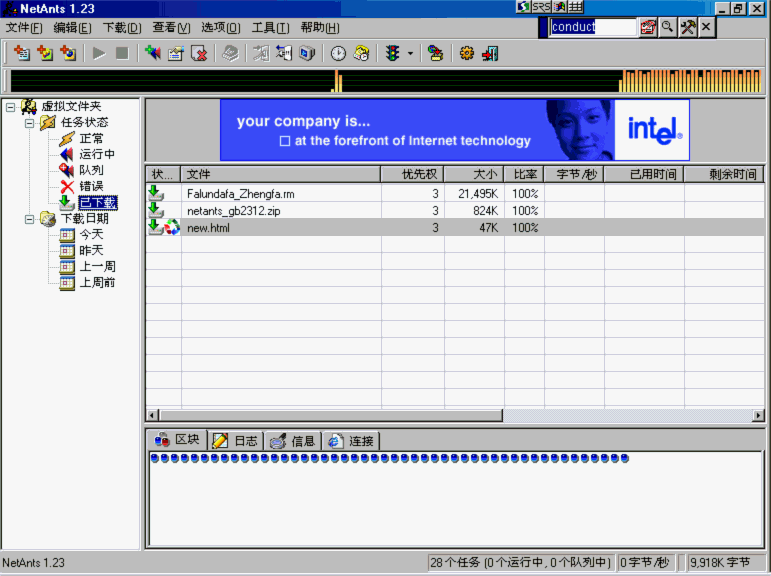This screenshot has width=771, height=576.
Task: Click the Start download play icon
Action: pyautogui.click(x=99, y=53)
